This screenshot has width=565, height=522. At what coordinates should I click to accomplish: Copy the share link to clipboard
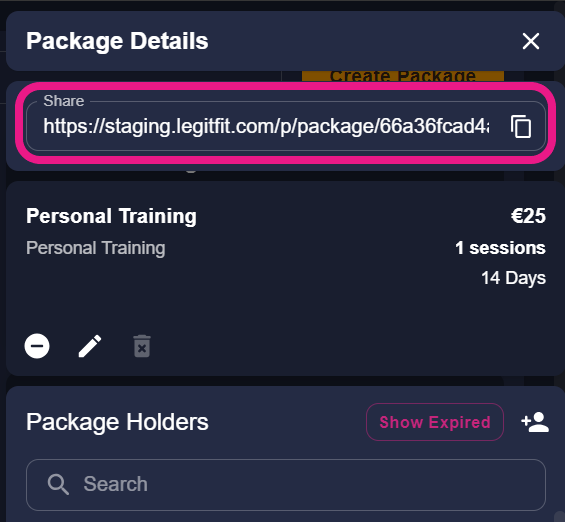(521, 126)
